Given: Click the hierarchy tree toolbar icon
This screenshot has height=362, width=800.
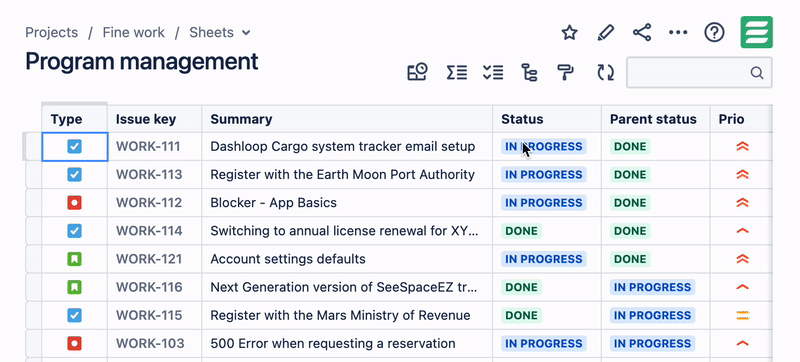Looking at the screenshot, I should (529, 72).
